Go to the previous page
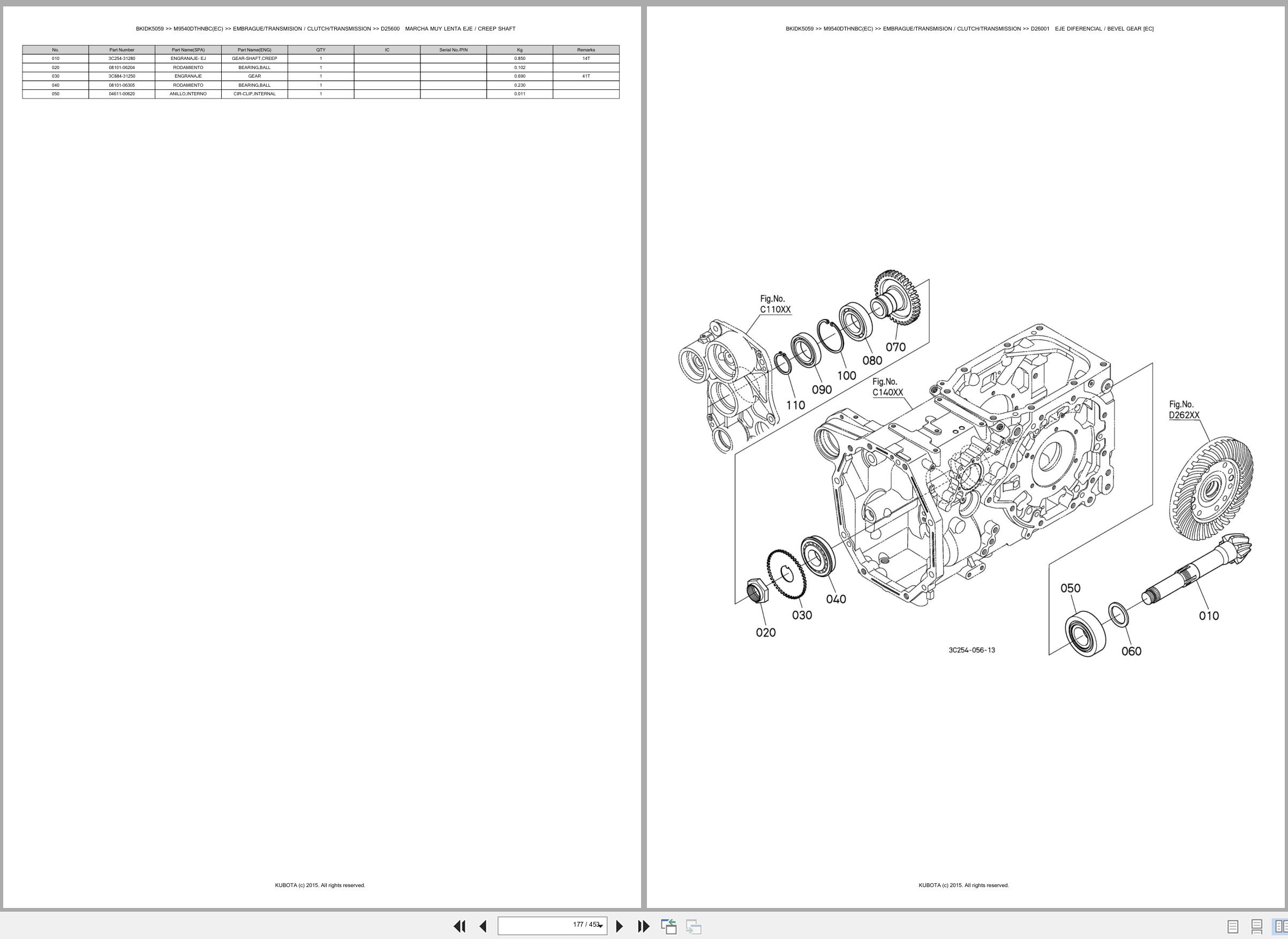This screenshot has height=939, width=1288. point(484,926)
